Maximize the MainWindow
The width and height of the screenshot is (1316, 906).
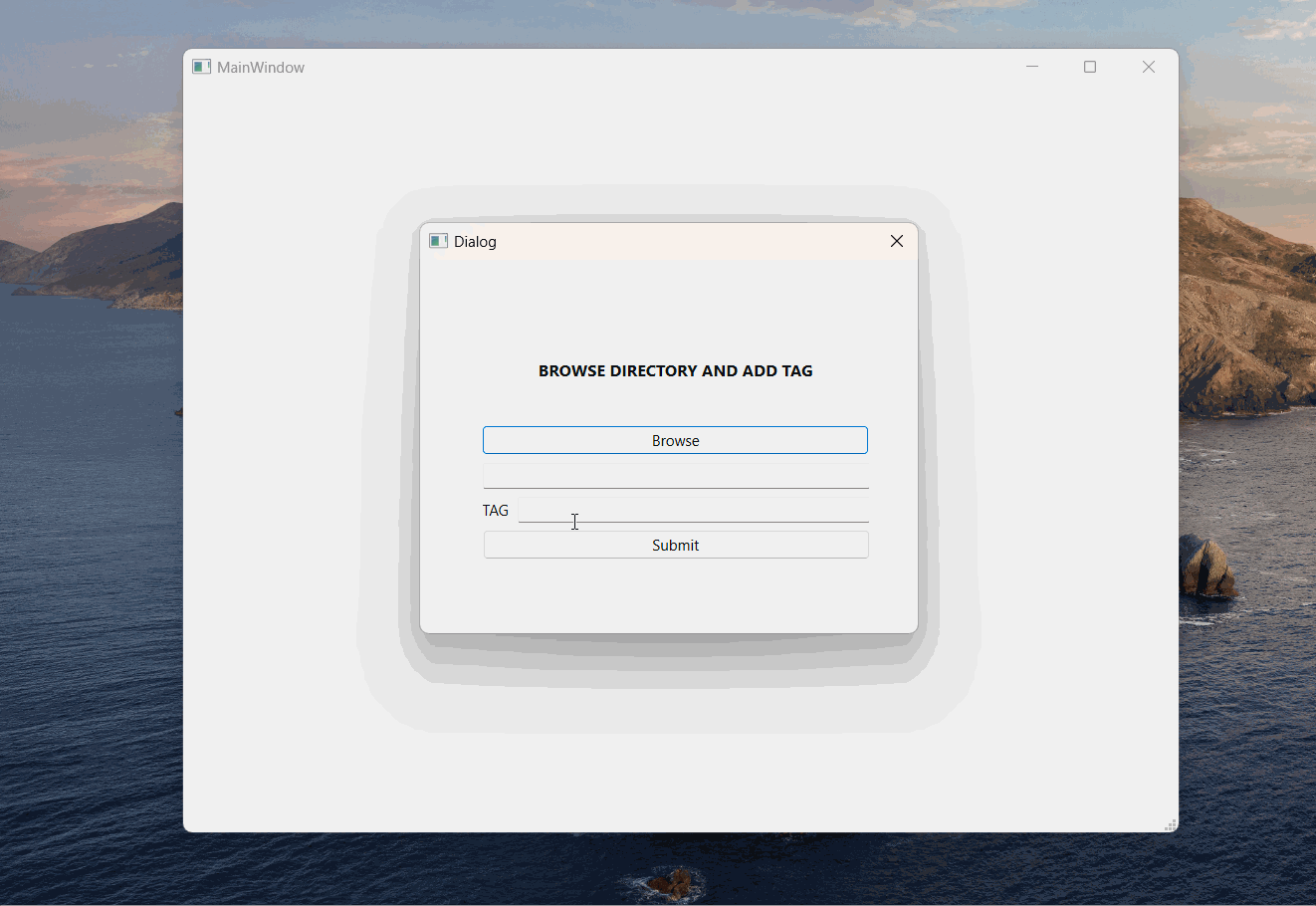(x=1090, y=67)
